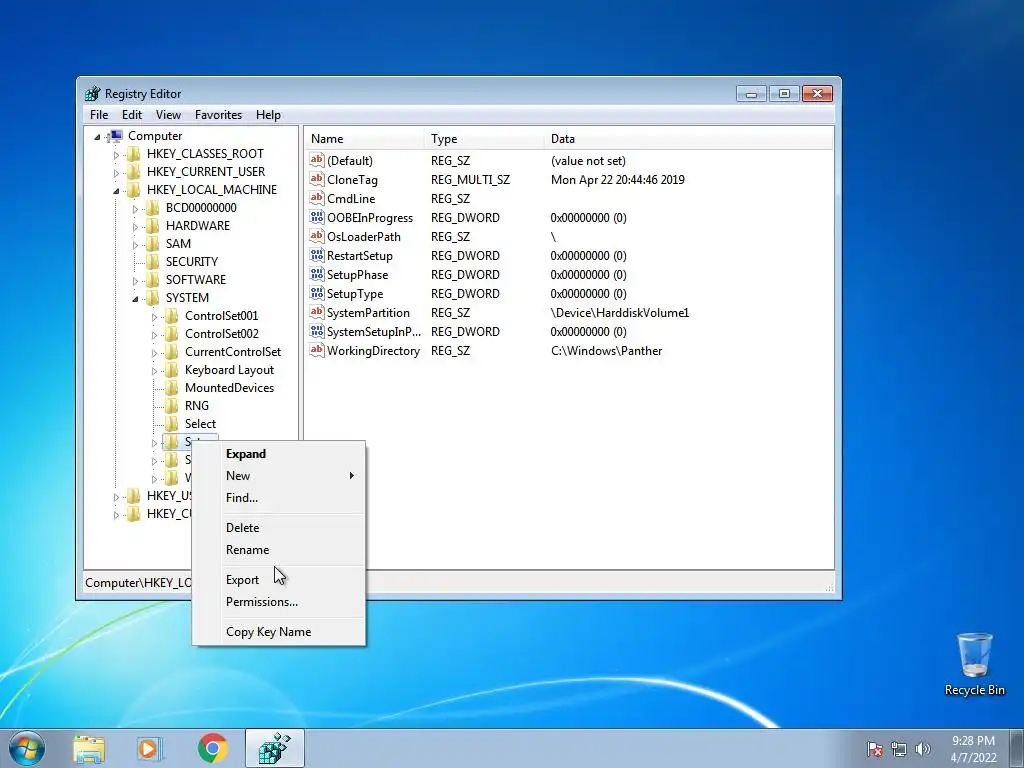Expand the ControlSet001 node arrow

tap(154, 317)
